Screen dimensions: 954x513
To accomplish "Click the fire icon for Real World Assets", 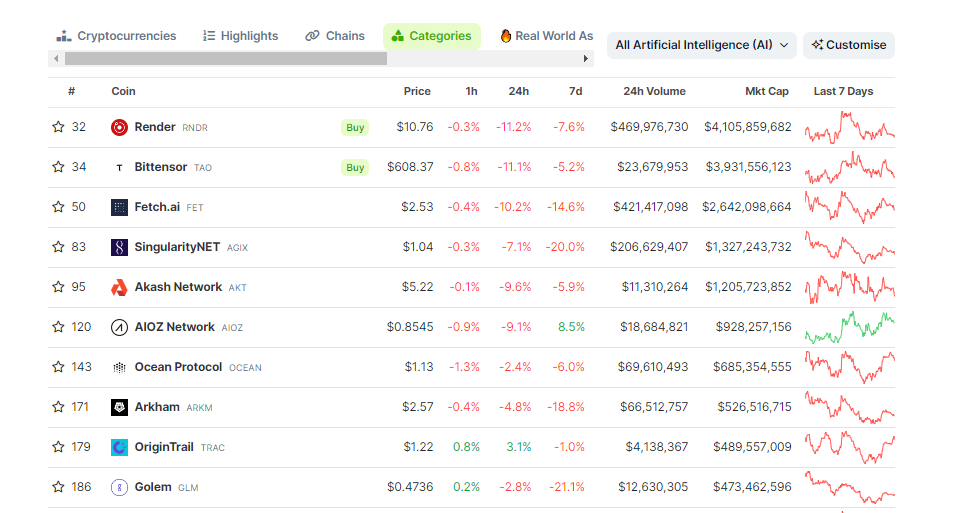I will click(x=506, y=36).
